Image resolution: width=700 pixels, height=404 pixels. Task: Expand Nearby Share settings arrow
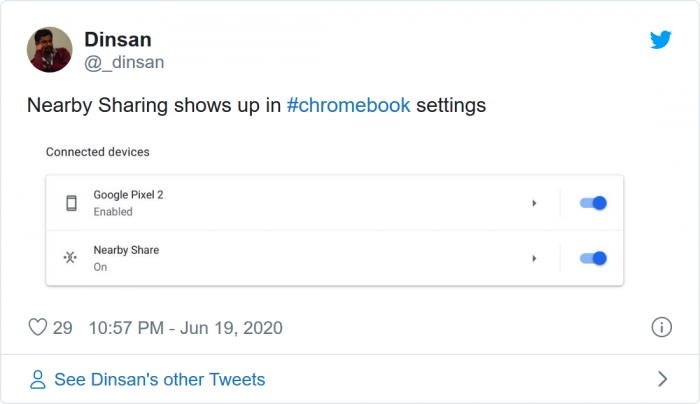point(534,258)
